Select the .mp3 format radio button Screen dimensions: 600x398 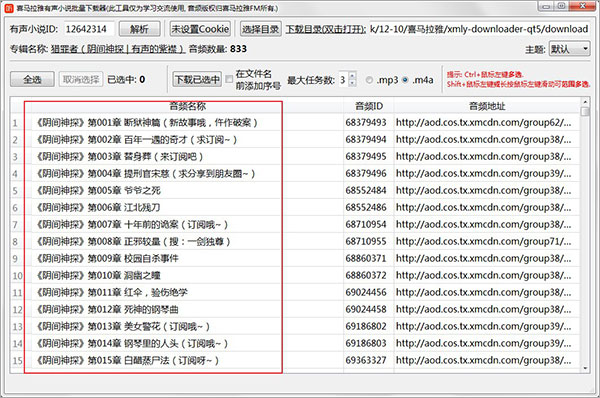pos(369,80)
